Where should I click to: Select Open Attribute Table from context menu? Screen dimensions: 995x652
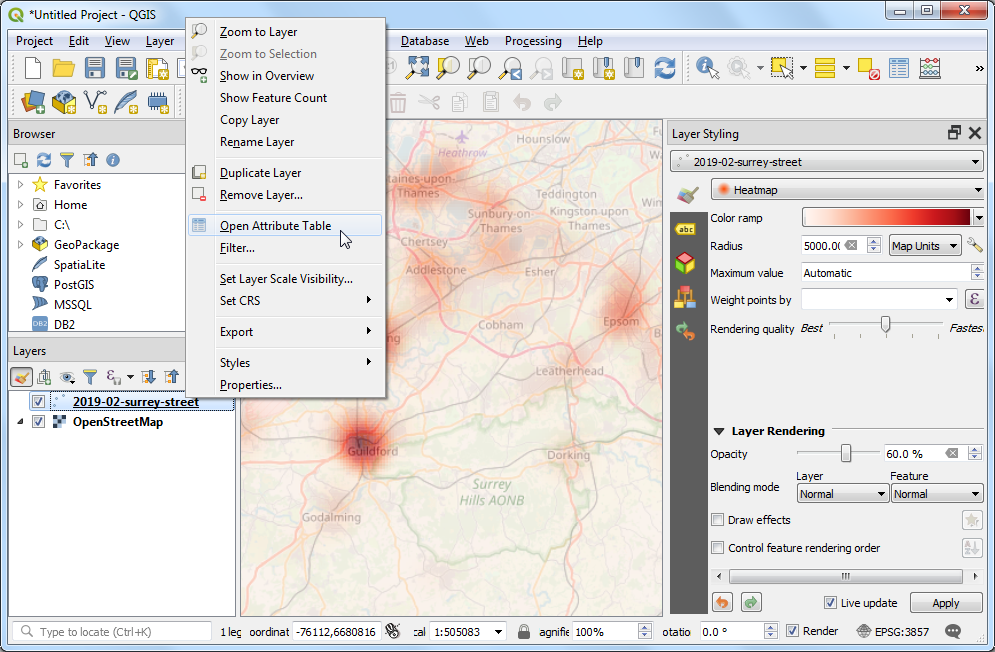click(275, 226)
